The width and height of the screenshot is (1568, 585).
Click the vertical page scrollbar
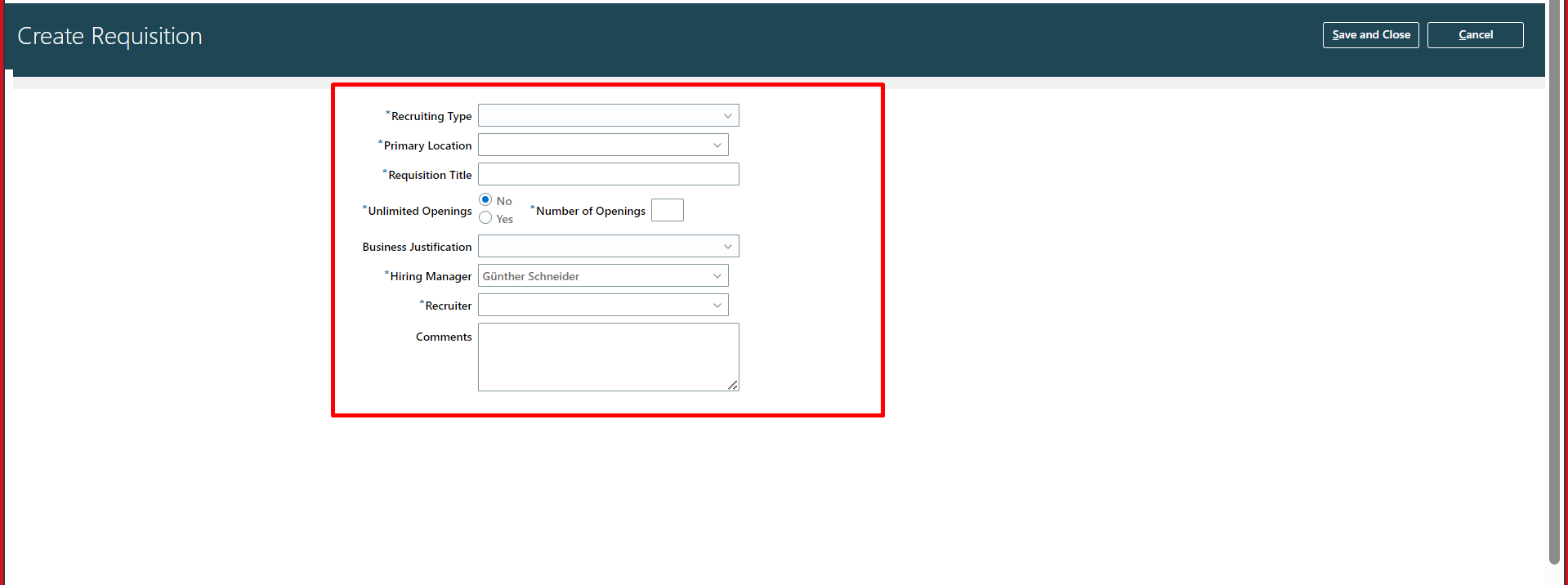1554,282
